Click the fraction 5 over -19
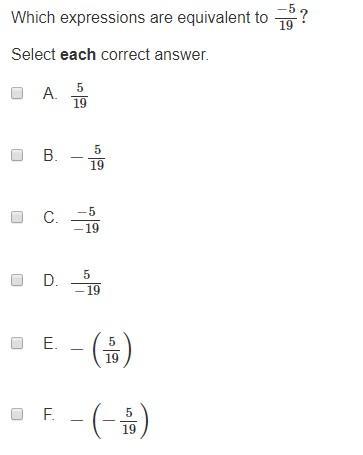 (86, 283)
